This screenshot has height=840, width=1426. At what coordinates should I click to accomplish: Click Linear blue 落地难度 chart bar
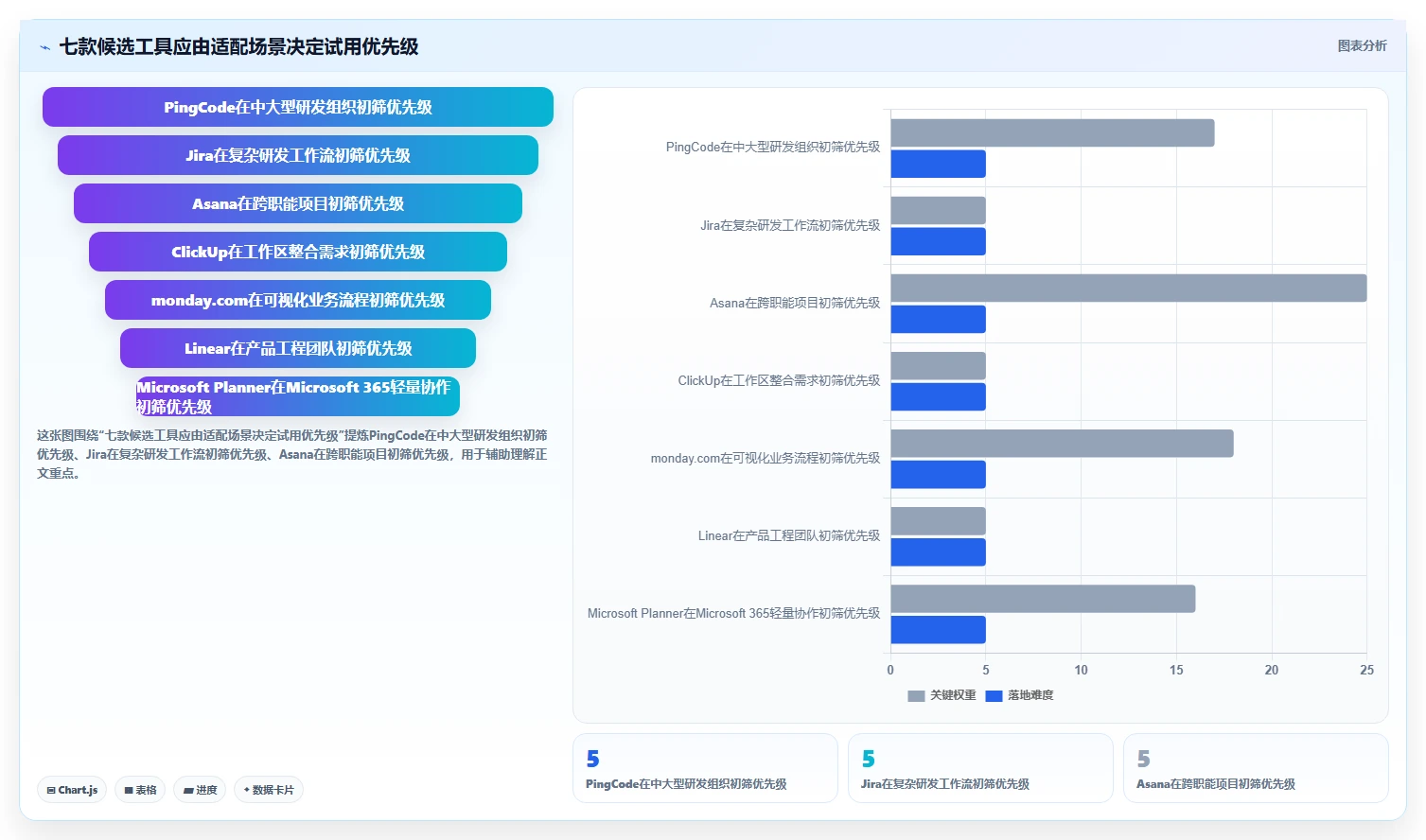pyautogui.click(x=938, y=551)
